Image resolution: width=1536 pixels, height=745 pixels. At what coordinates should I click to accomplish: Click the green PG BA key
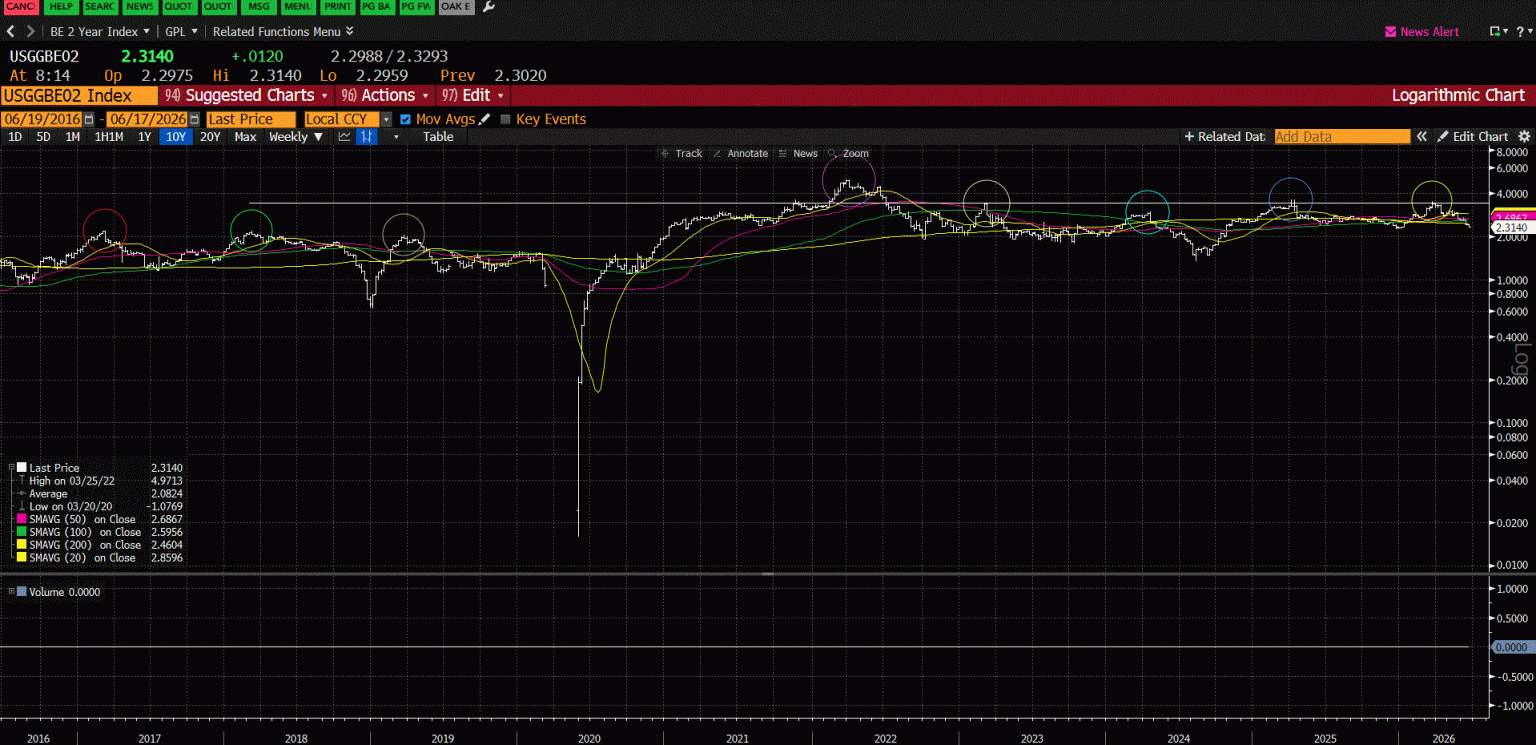coord(377,6)
